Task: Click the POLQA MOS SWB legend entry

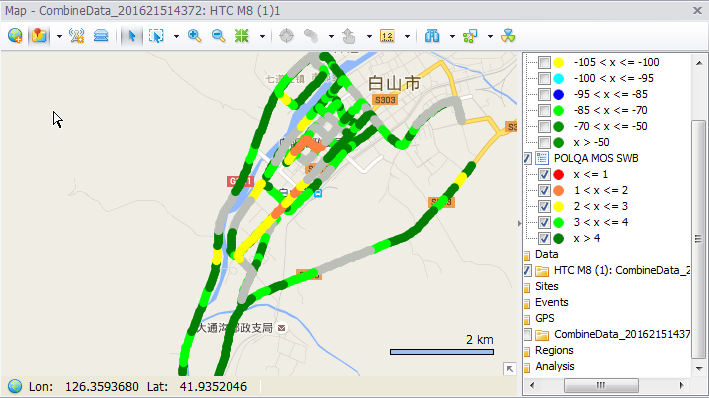Action: pyautogui.click(x=596, y=158)
